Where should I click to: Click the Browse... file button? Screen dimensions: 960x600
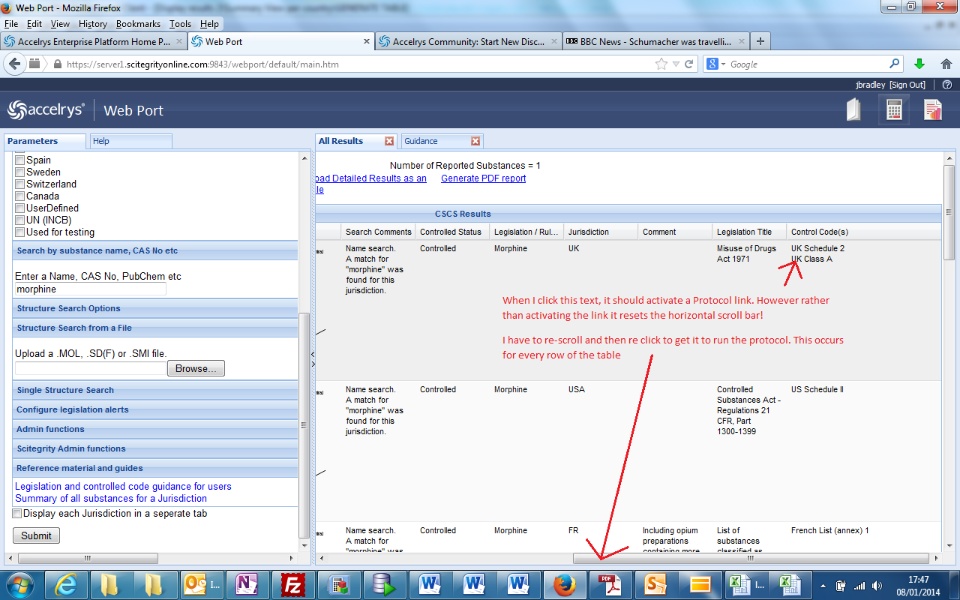(x=195, y=369)
